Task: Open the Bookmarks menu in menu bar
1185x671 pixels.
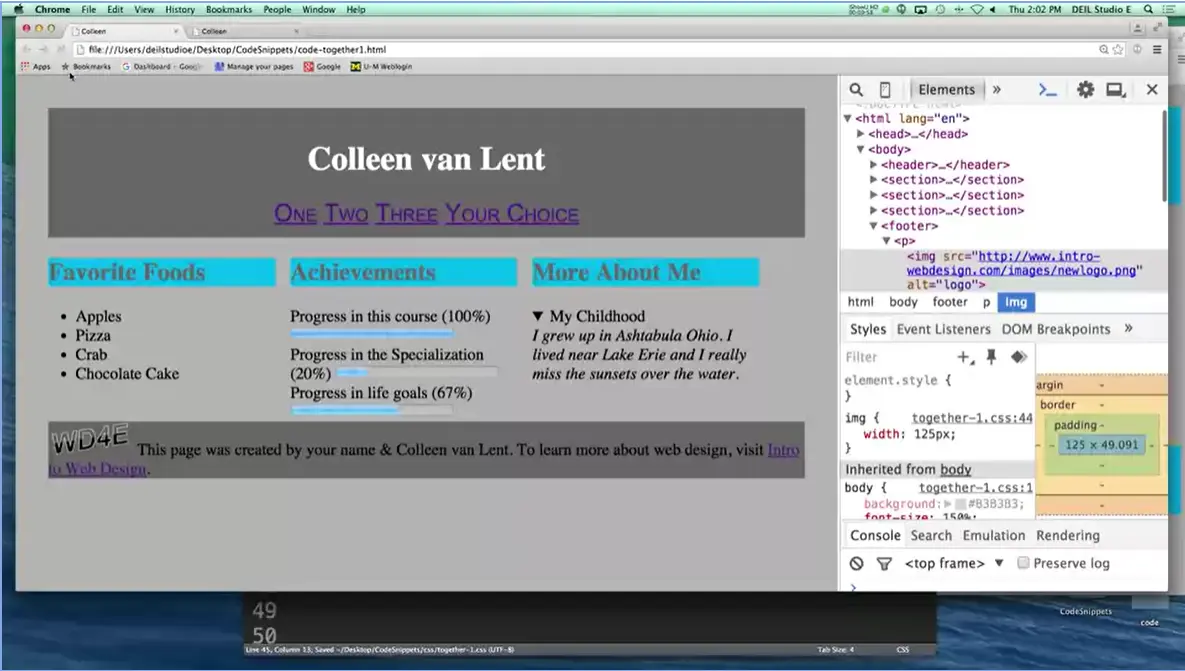Action: [x=229, y=9]
